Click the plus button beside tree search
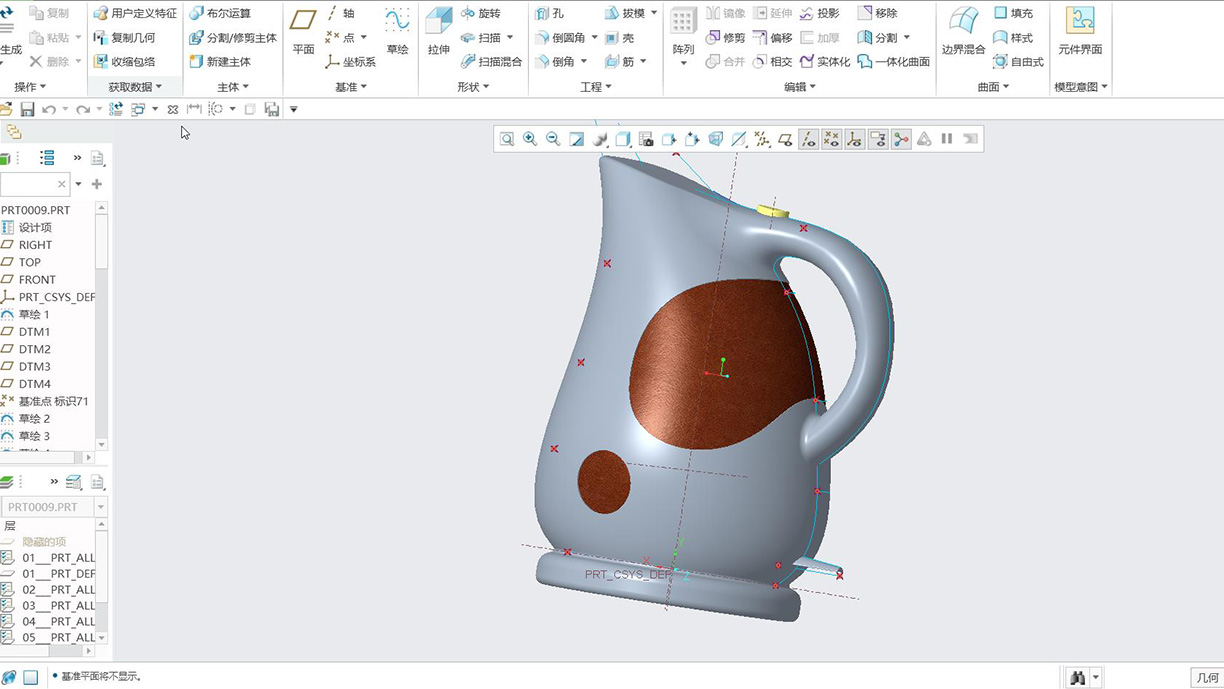The width and height of the screenshot is (1224, 689). (x=97, y=184)
